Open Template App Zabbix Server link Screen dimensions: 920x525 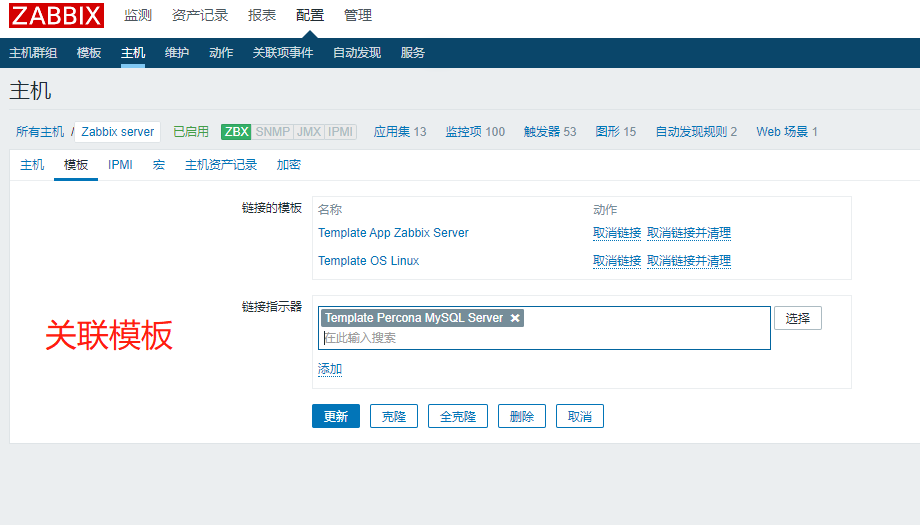coord(393,233)
